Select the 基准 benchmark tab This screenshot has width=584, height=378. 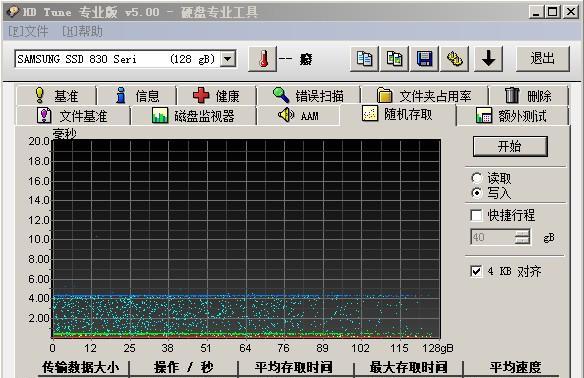(56, 96)
